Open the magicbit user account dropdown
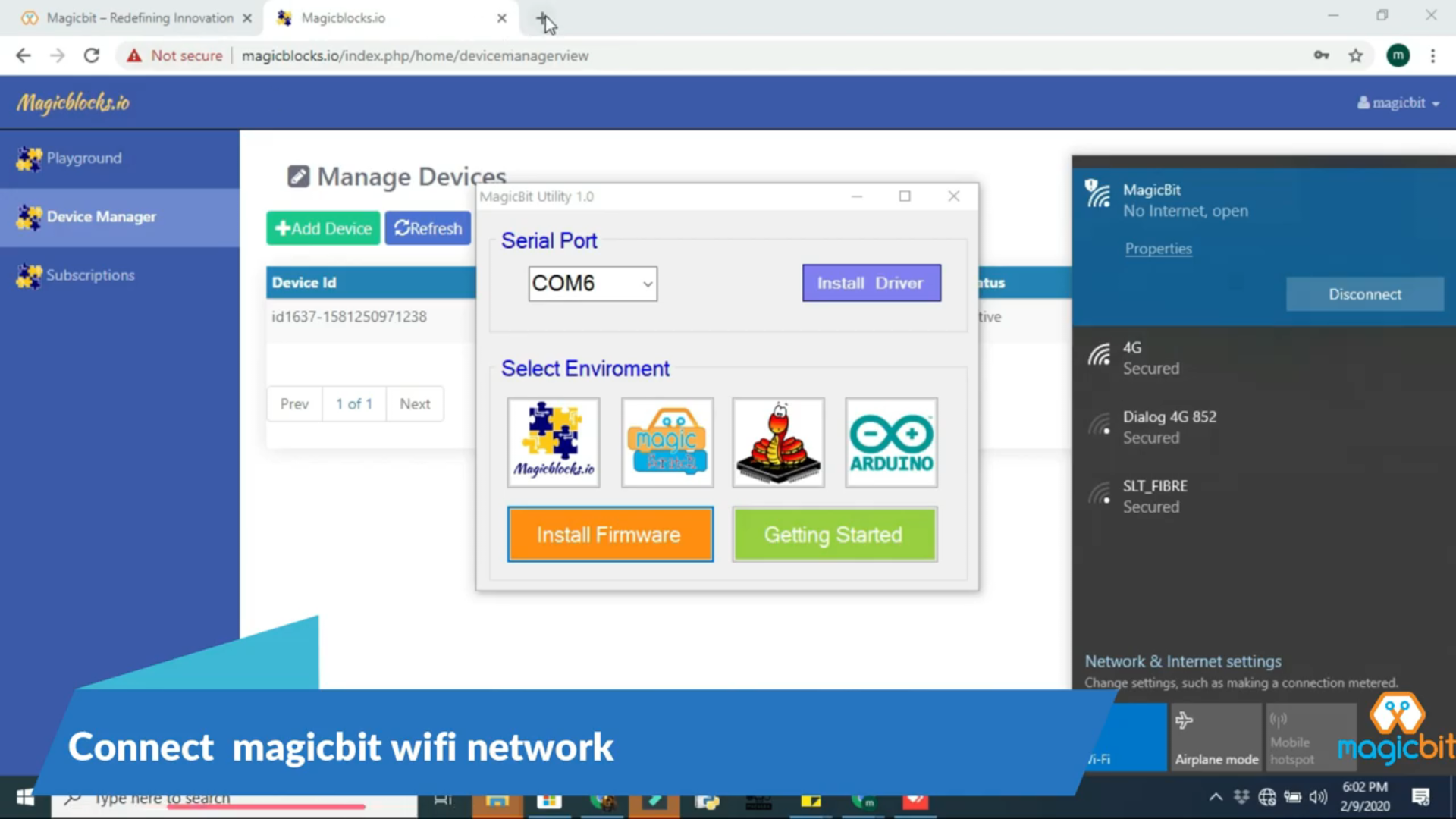 point(1398,103)
